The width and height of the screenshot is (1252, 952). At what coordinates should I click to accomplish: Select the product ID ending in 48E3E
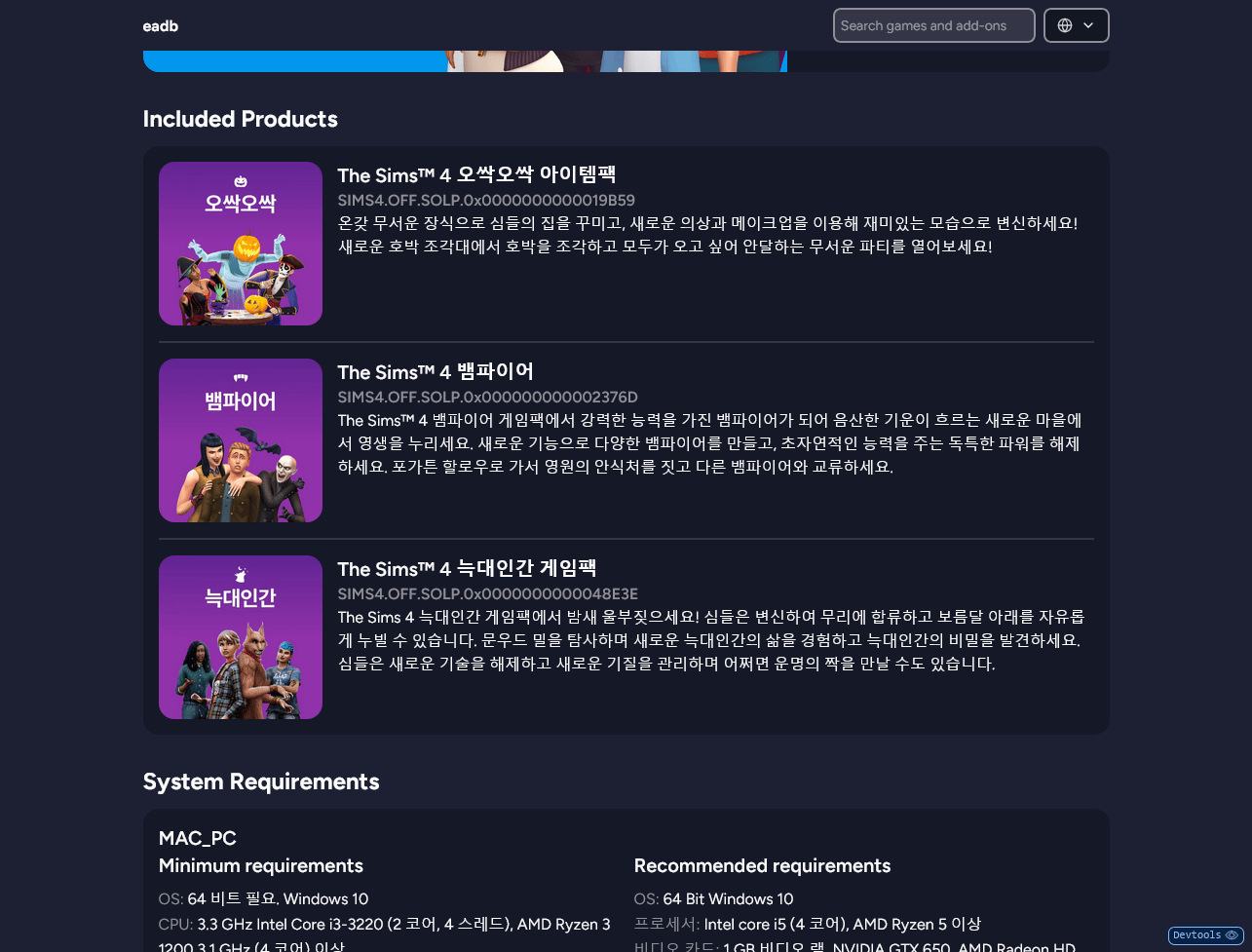point(487,594)
